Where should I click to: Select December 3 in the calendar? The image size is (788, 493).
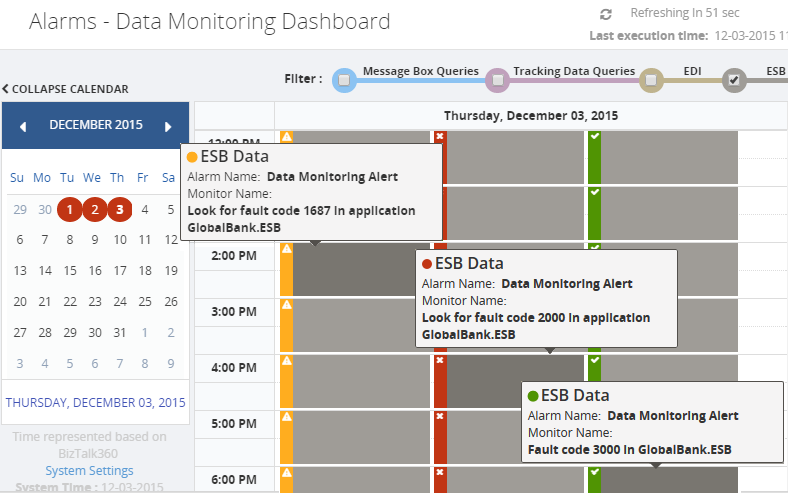(x=120, y=210)
